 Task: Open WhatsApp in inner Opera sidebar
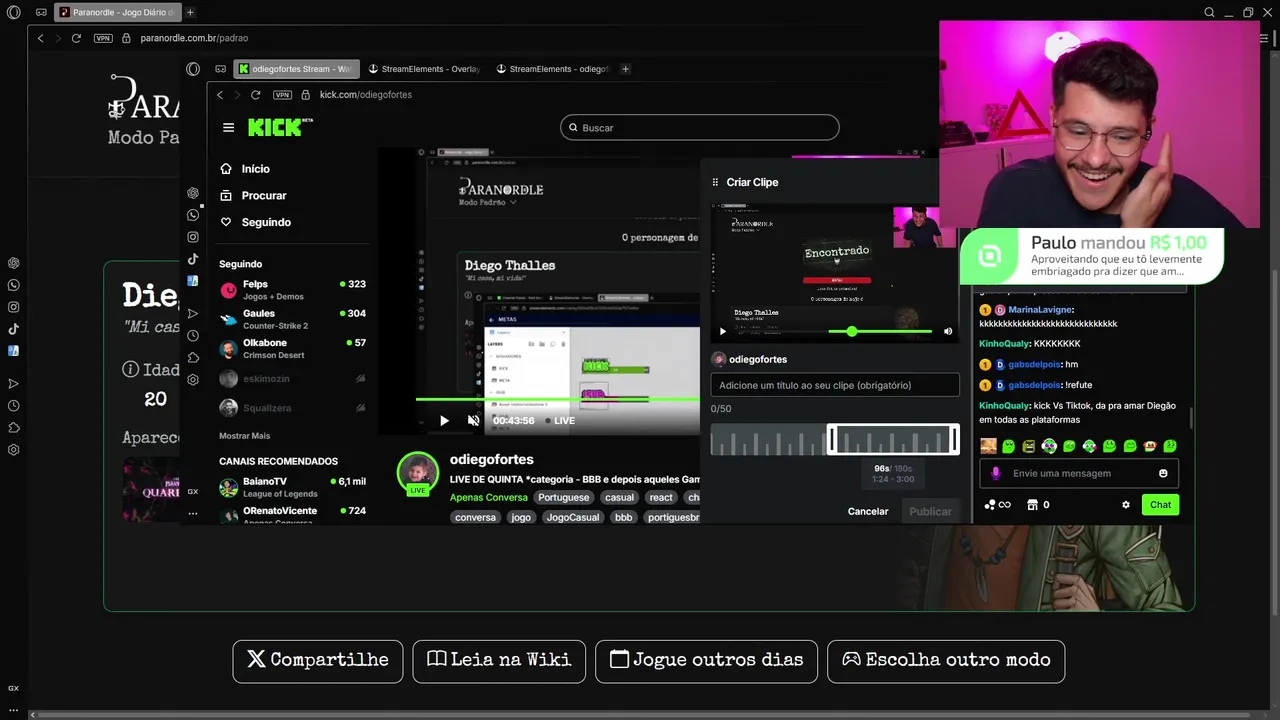[193, 215]
